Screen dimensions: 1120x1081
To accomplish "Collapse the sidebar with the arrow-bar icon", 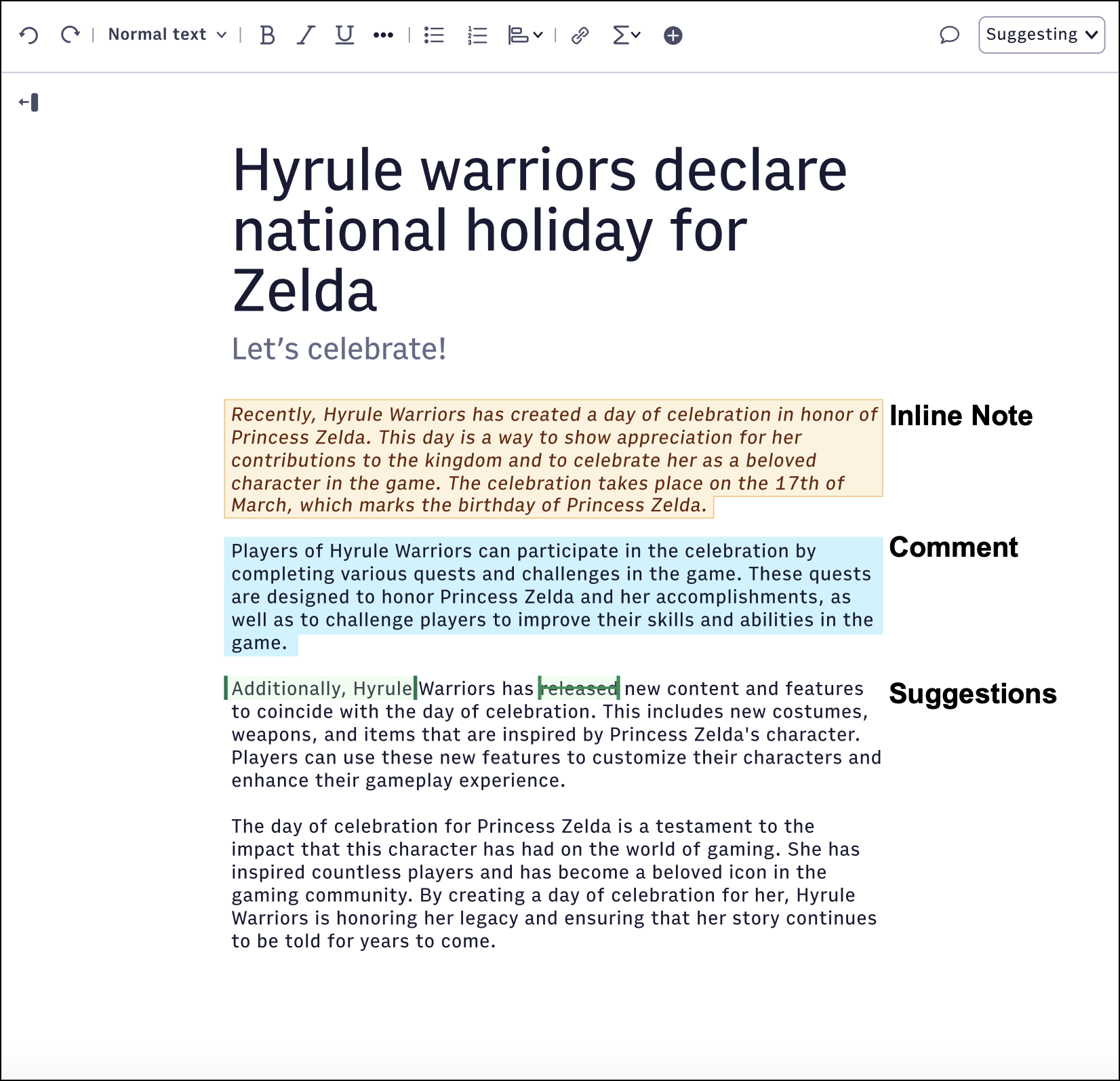I will click(x=28, y=102).
